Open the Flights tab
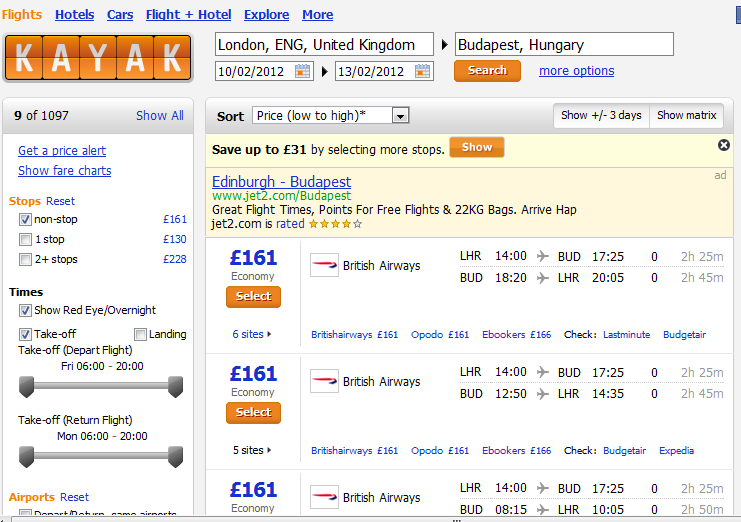 click(x=22, y=15)
